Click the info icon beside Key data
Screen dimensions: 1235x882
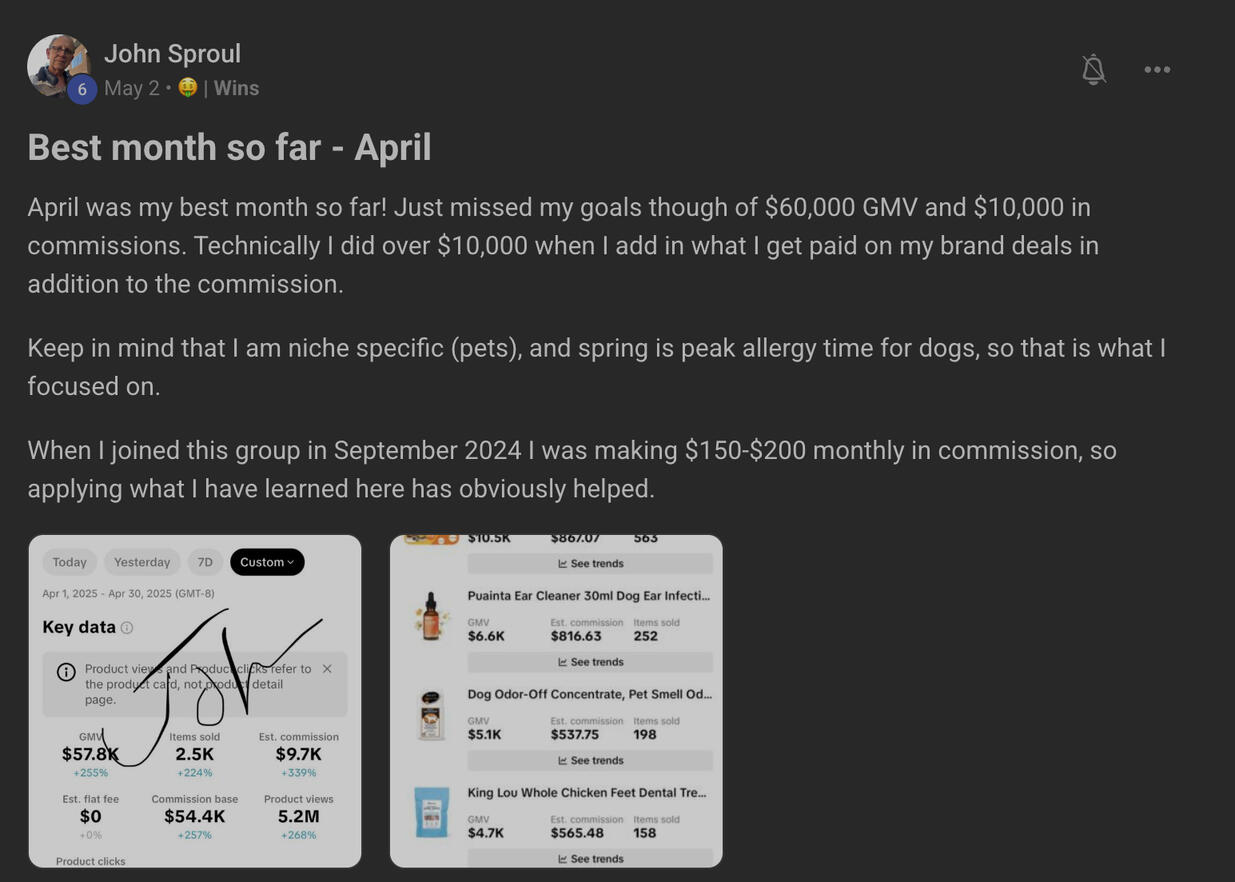(127, 628)
